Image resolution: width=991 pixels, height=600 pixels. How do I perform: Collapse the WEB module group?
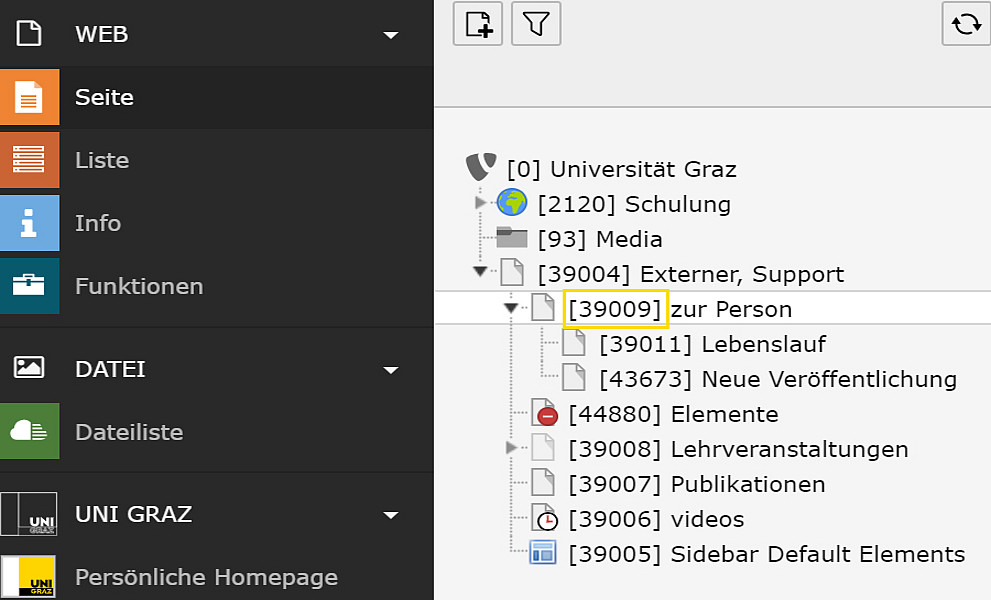tap(391, 35)
